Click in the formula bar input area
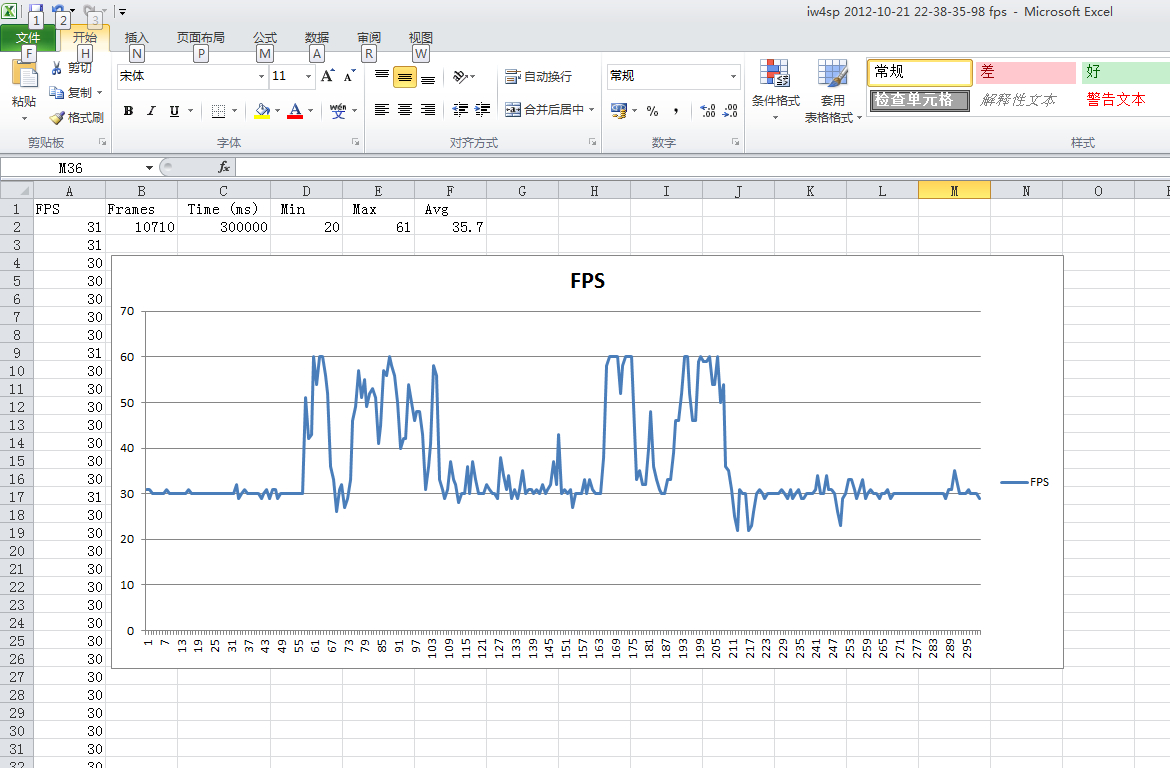 [702, 167]
